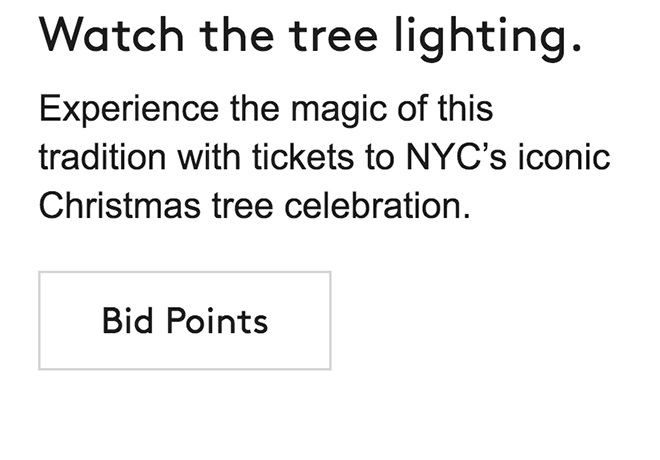Click the word 'Watch' in the heading
The image size is (660, 460).
(x=110, y=38)
